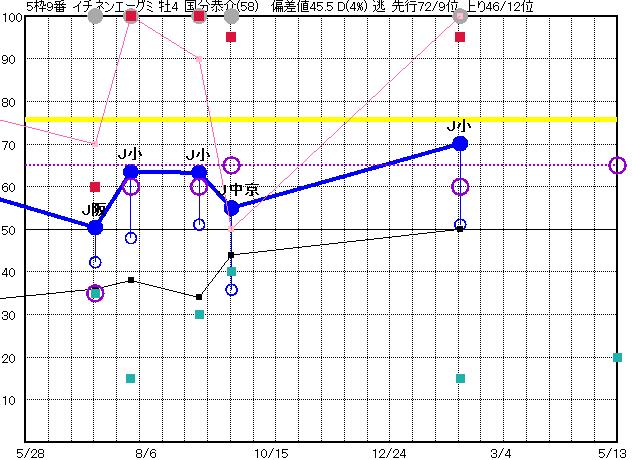Select the blue data point labeled J中京
632x460 pixels.
tap(231, 208)
